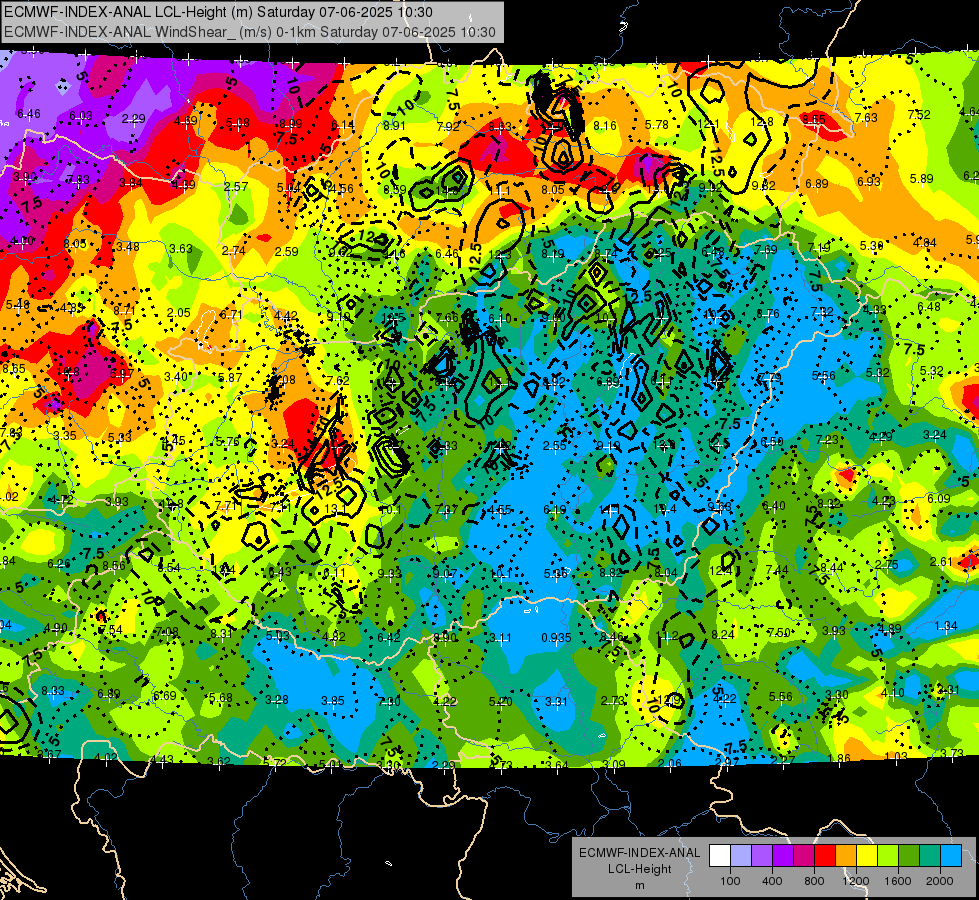
Task: Click the map value 5.78
Action: pos(657,125)
